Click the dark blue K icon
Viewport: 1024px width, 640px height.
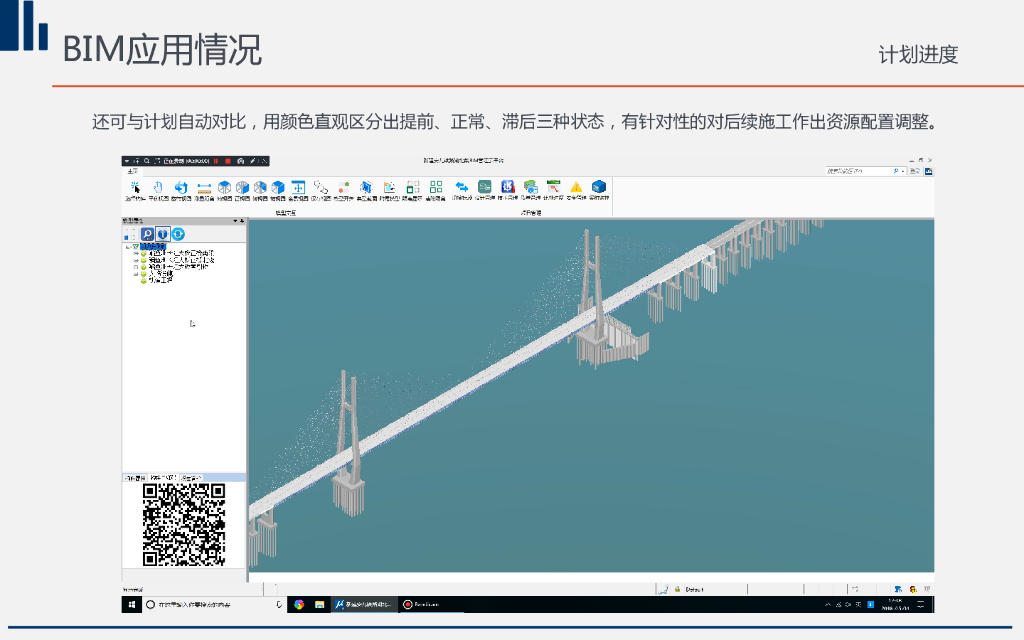click(x=507, y=187)
